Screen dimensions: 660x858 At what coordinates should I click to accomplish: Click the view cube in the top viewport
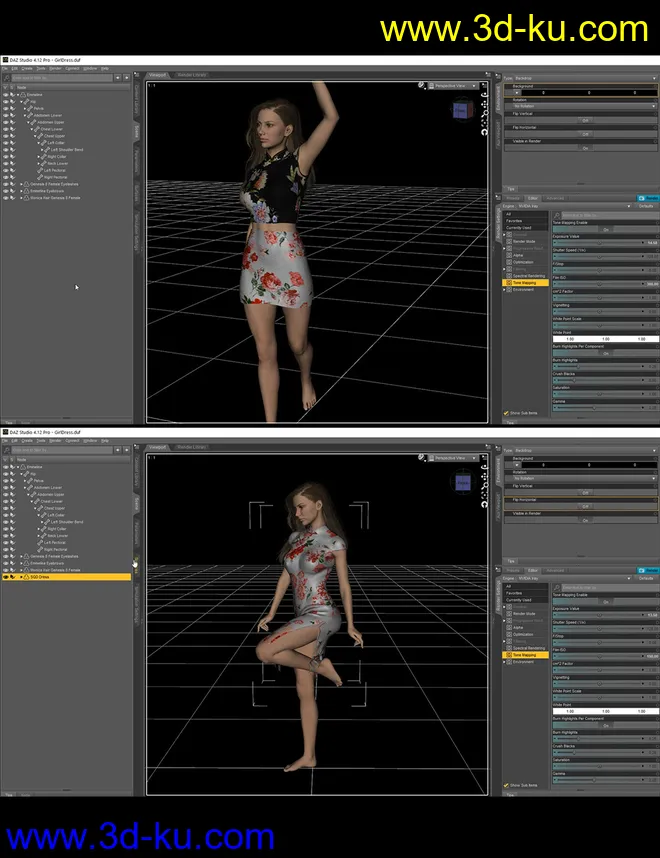[x=461, y=110]
